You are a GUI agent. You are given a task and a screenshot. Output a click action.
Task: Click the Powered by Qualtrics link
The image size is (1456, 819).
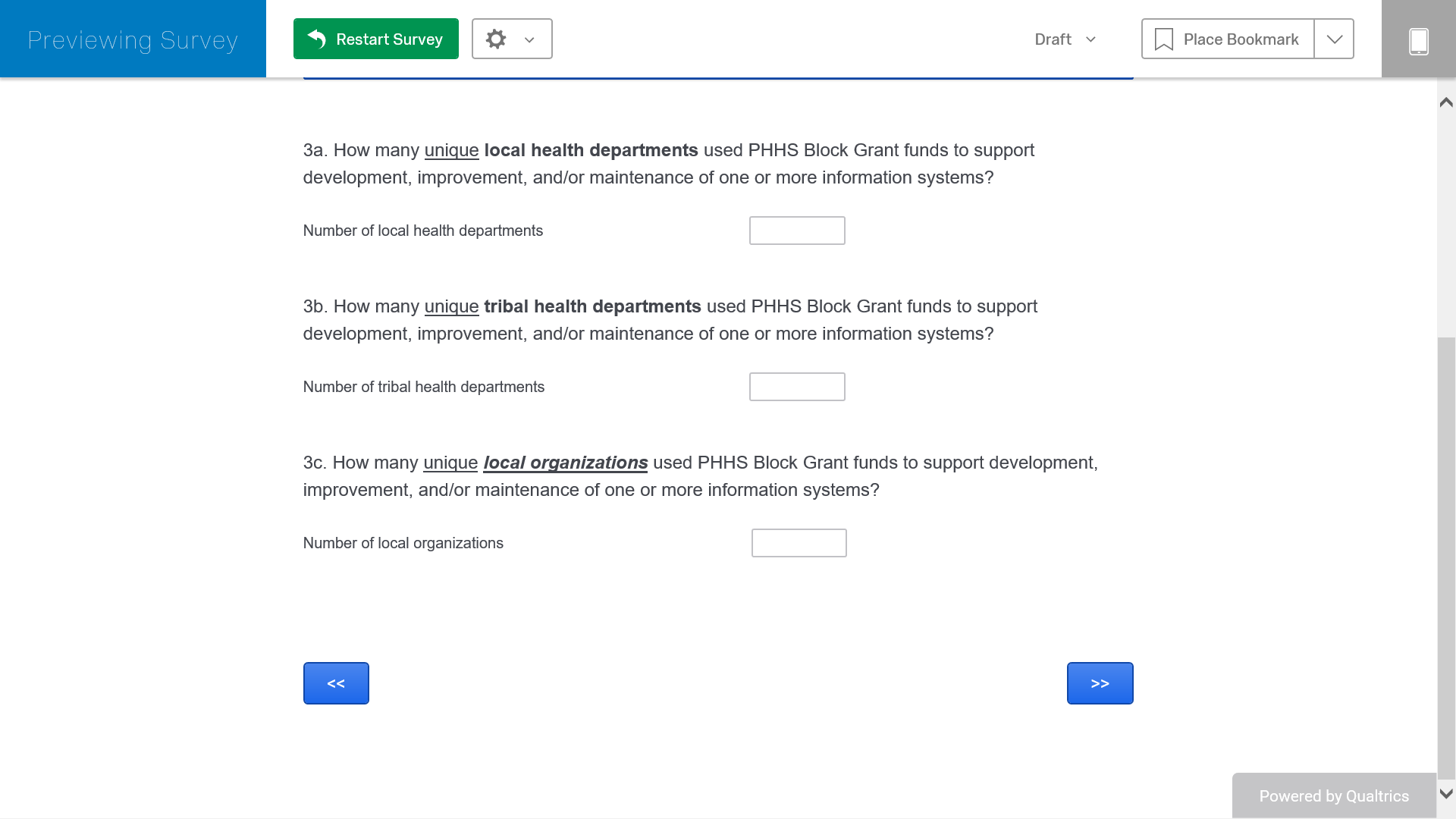pyautogui.click(x=1333, y=796)
